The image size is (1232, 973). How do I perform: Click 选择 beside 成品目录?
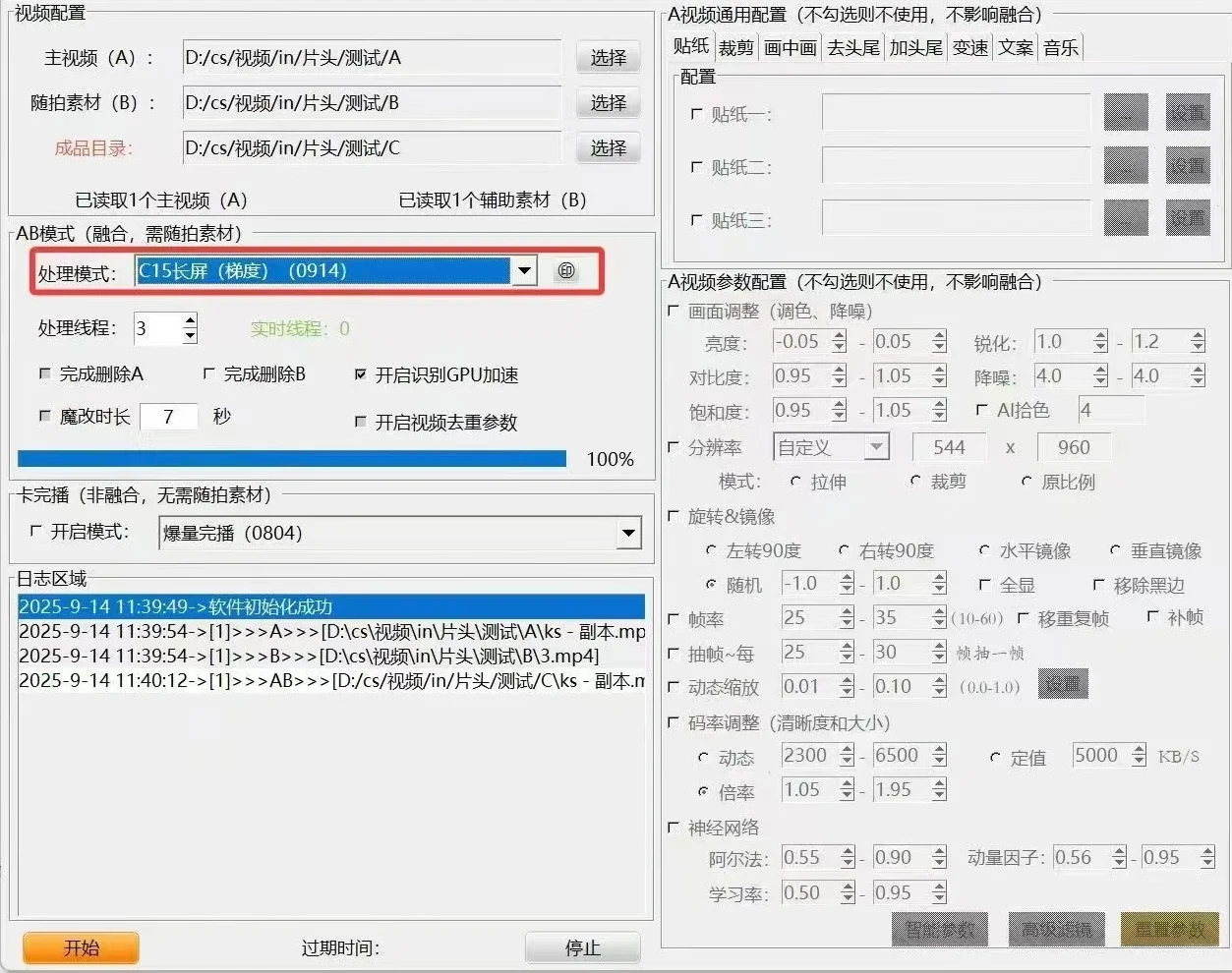pyautogui.click(x=607, y=147)
